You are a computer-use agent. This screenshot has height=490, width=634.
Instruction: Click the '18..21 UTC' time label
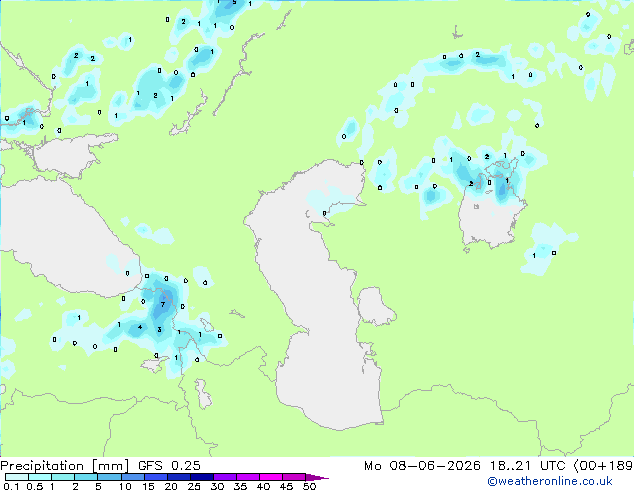pos(528,466)
